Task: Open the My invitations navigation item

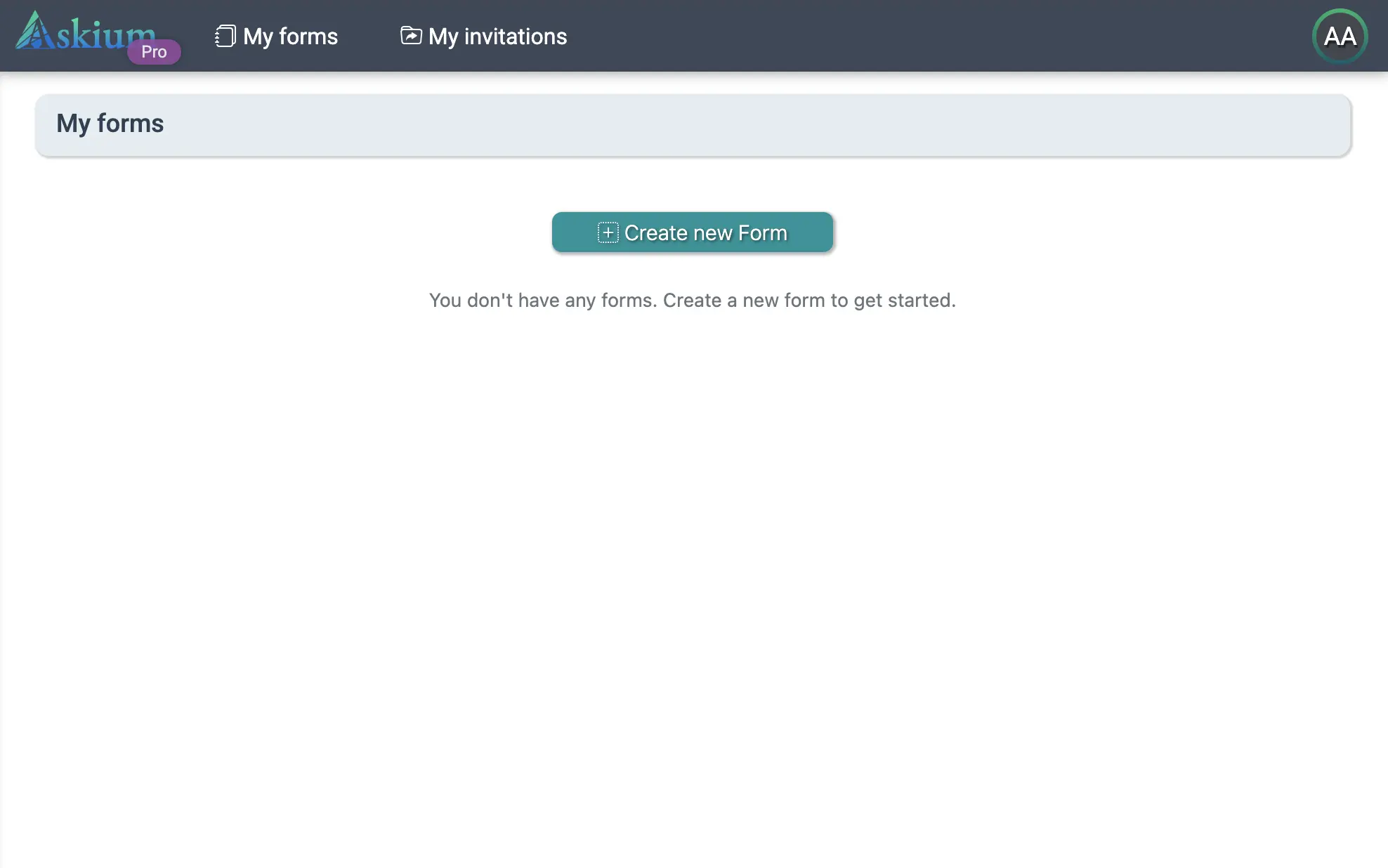Action: [497, 37]
